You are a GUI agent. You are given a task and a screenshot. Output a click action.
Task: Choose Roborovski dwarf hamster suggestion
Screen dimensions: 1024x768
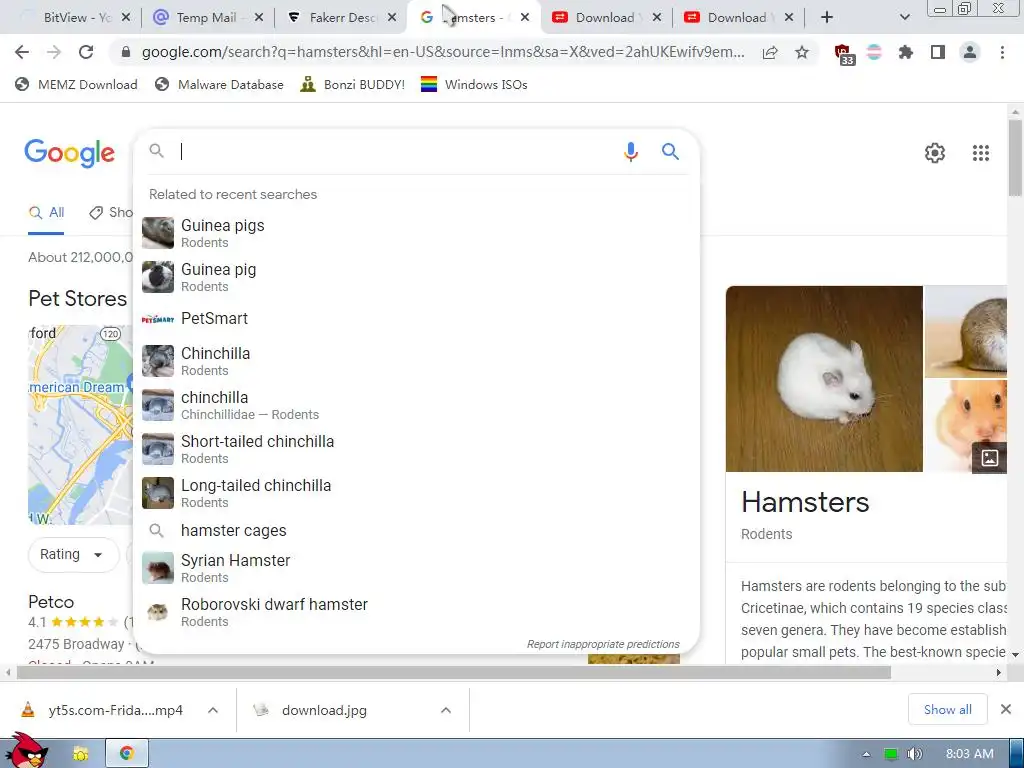(x=416, y=612)
